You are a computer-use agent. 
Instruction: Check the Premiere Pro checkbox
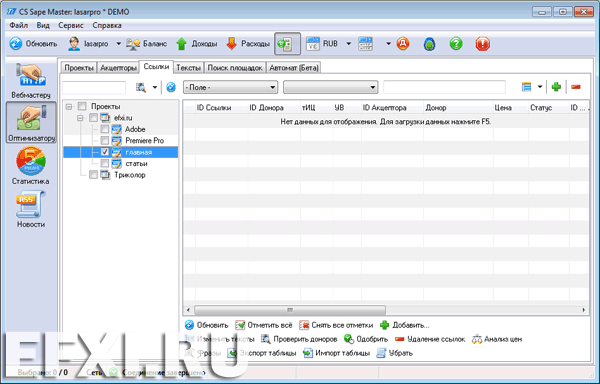pos(104,141)
